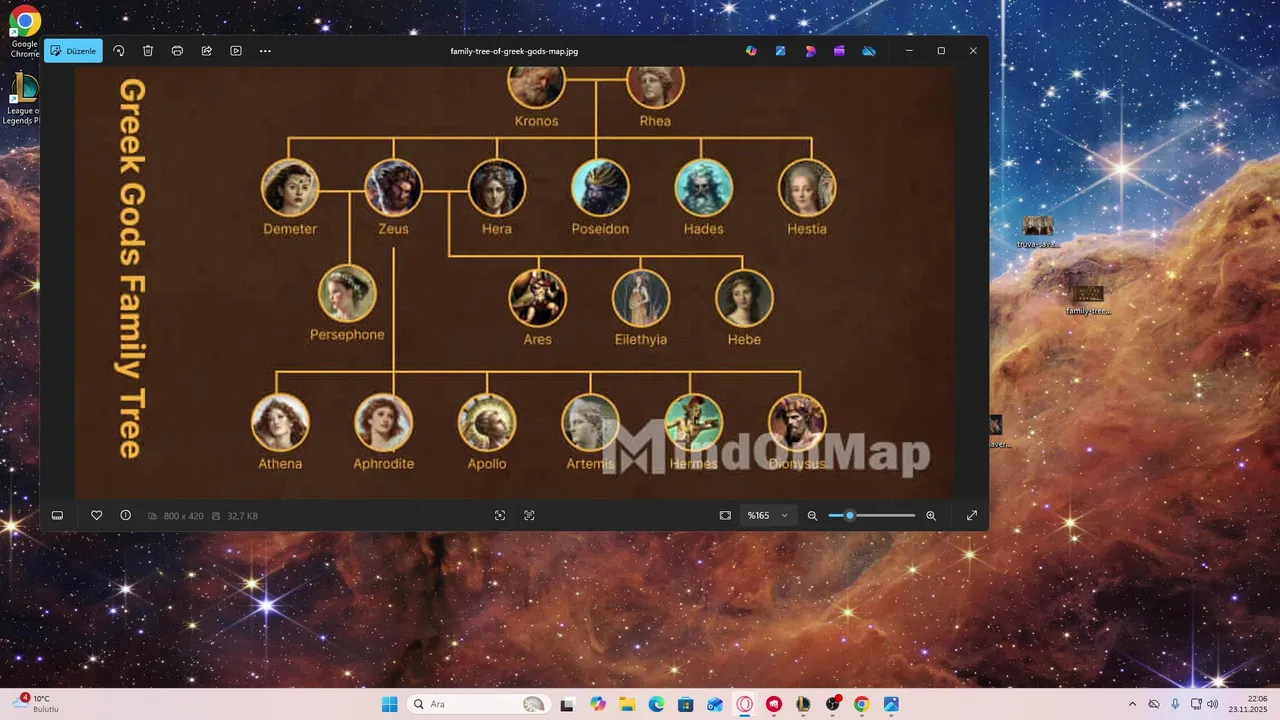Expand the hidden system tray icons chevron
Screen dimensions: 1280x720
tap(1132, 704)
